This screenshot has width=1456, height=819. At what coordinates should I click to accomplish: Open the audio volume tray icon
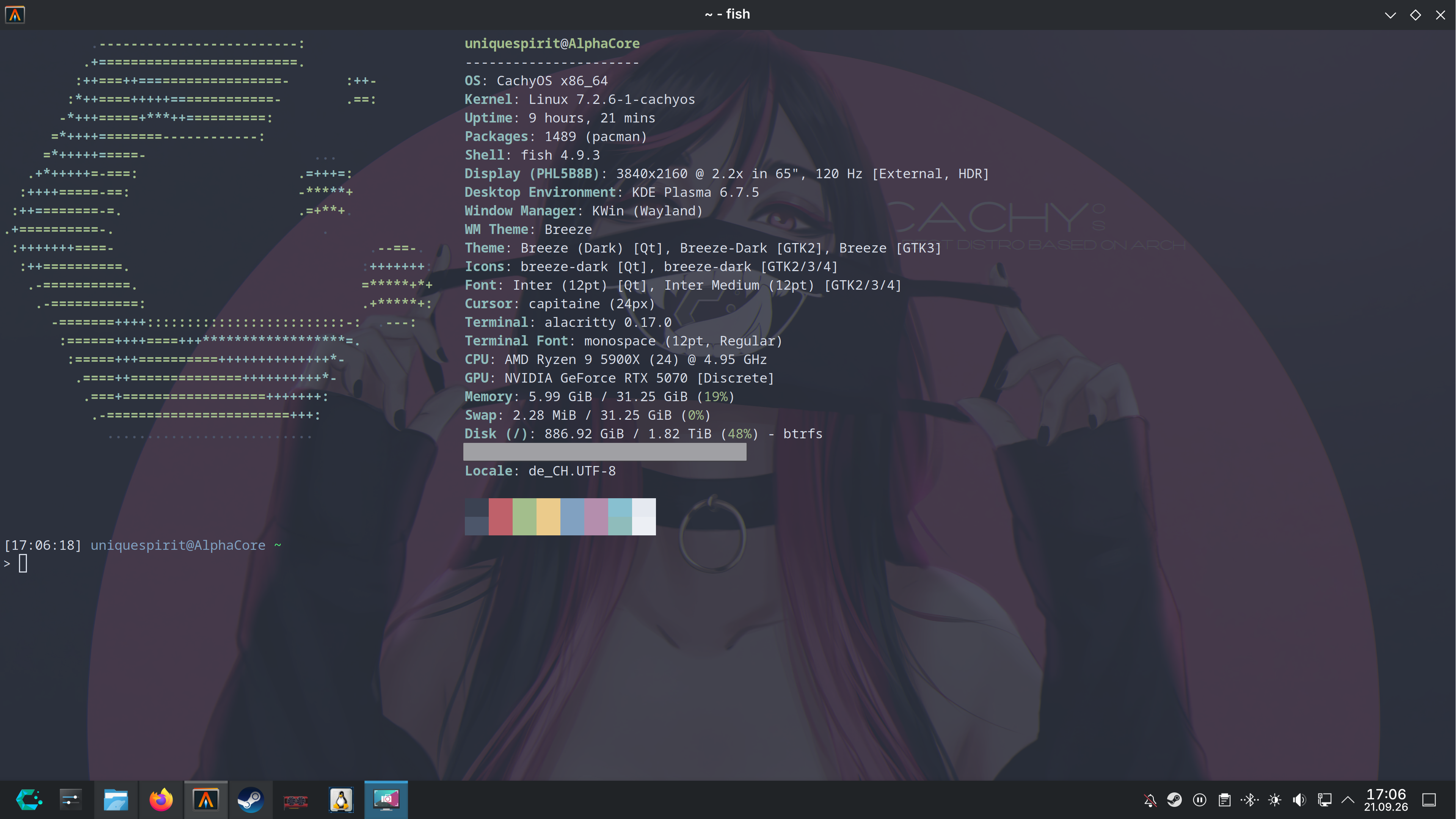(1299, 800)
